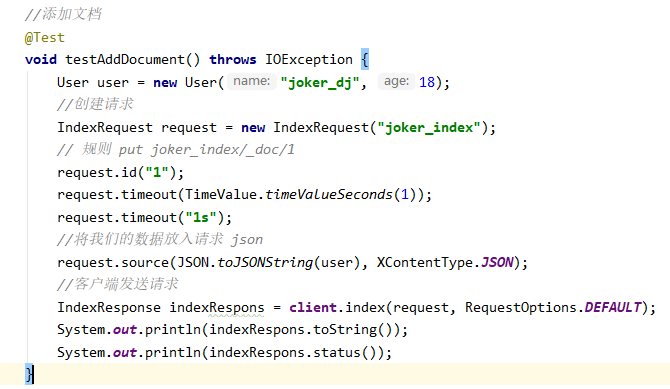
Task: Click the comment //创建请求
Action: coord(95,104)
